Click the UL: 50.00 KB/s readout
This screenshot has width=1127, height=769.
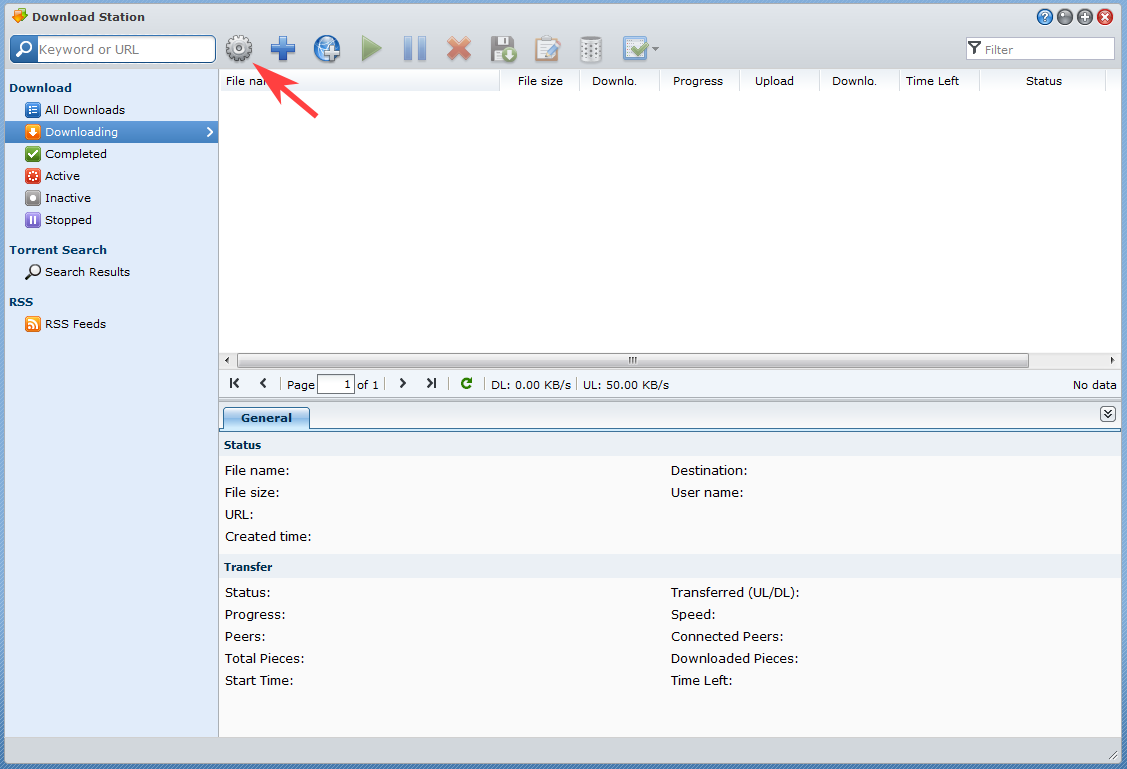pyautogui.click(x=625, y=384)
